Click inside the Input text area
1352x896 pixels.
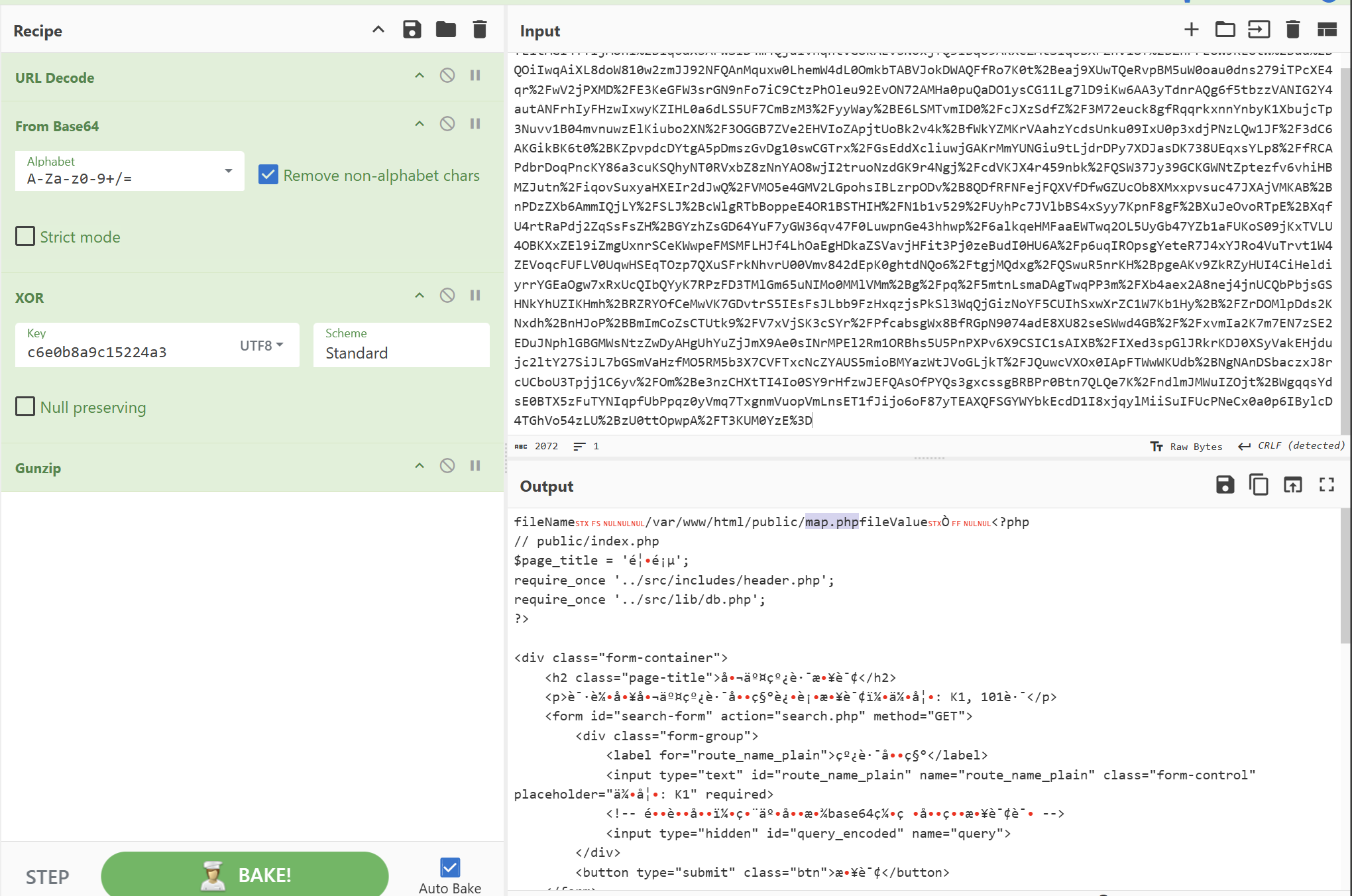923,245
